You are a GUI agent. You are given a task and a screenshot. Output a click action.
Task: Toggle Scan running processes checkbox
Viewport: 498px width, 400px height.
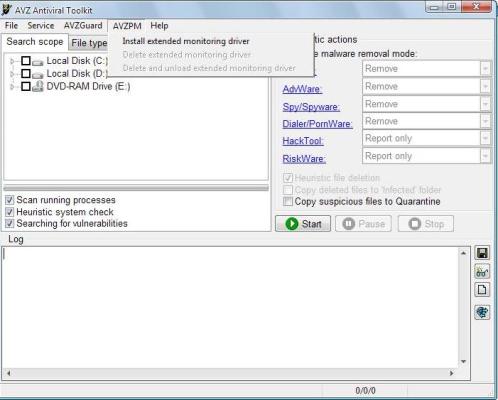(9, 200)
